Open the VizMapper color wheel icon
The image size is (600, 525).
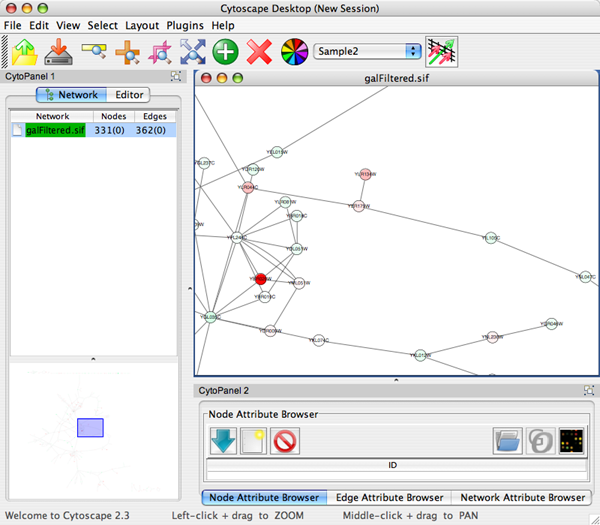tap(293, 51)
